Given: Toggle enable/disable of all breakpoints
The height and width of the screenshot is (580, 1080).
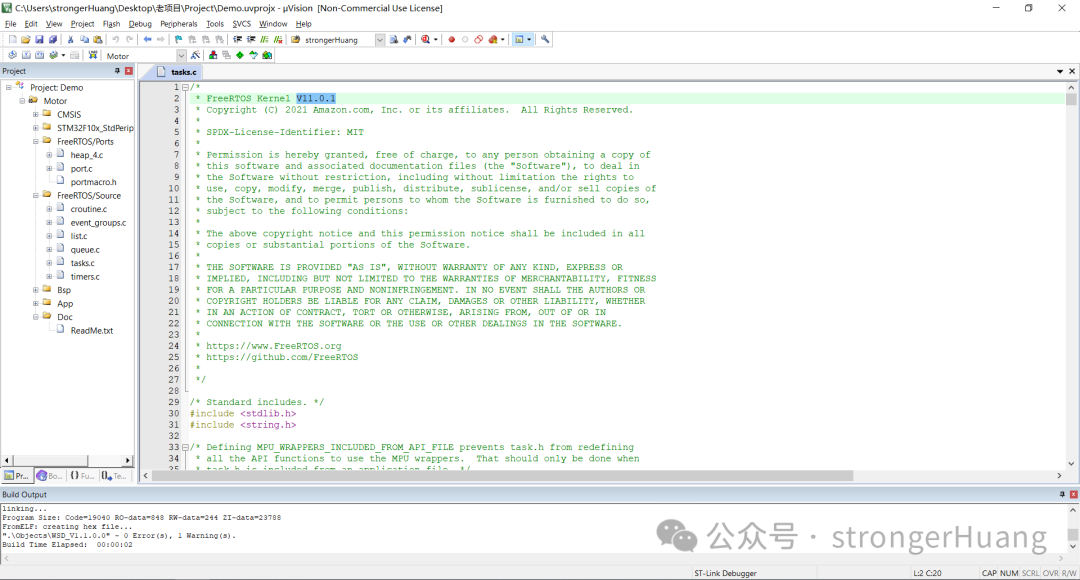Looking at the screenshot, I should 478,38.
